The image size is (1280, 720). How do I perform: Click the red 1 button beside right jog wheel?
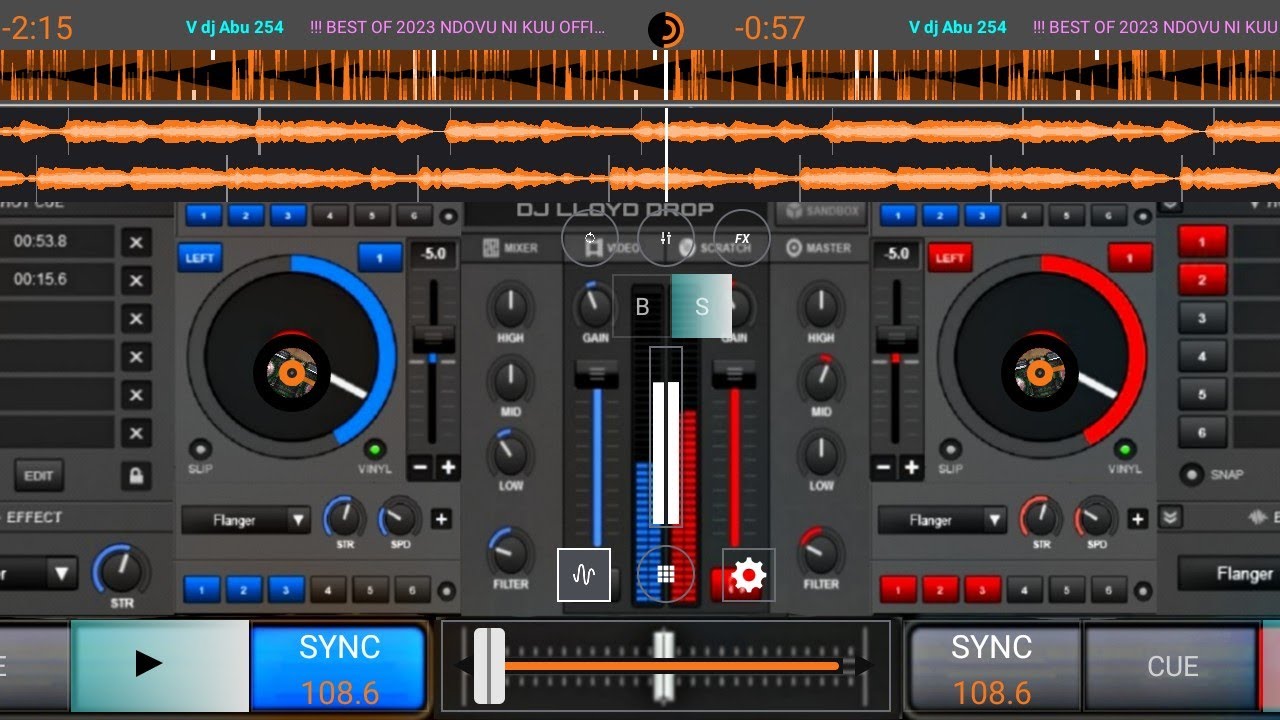click(x=1130, y=257)
